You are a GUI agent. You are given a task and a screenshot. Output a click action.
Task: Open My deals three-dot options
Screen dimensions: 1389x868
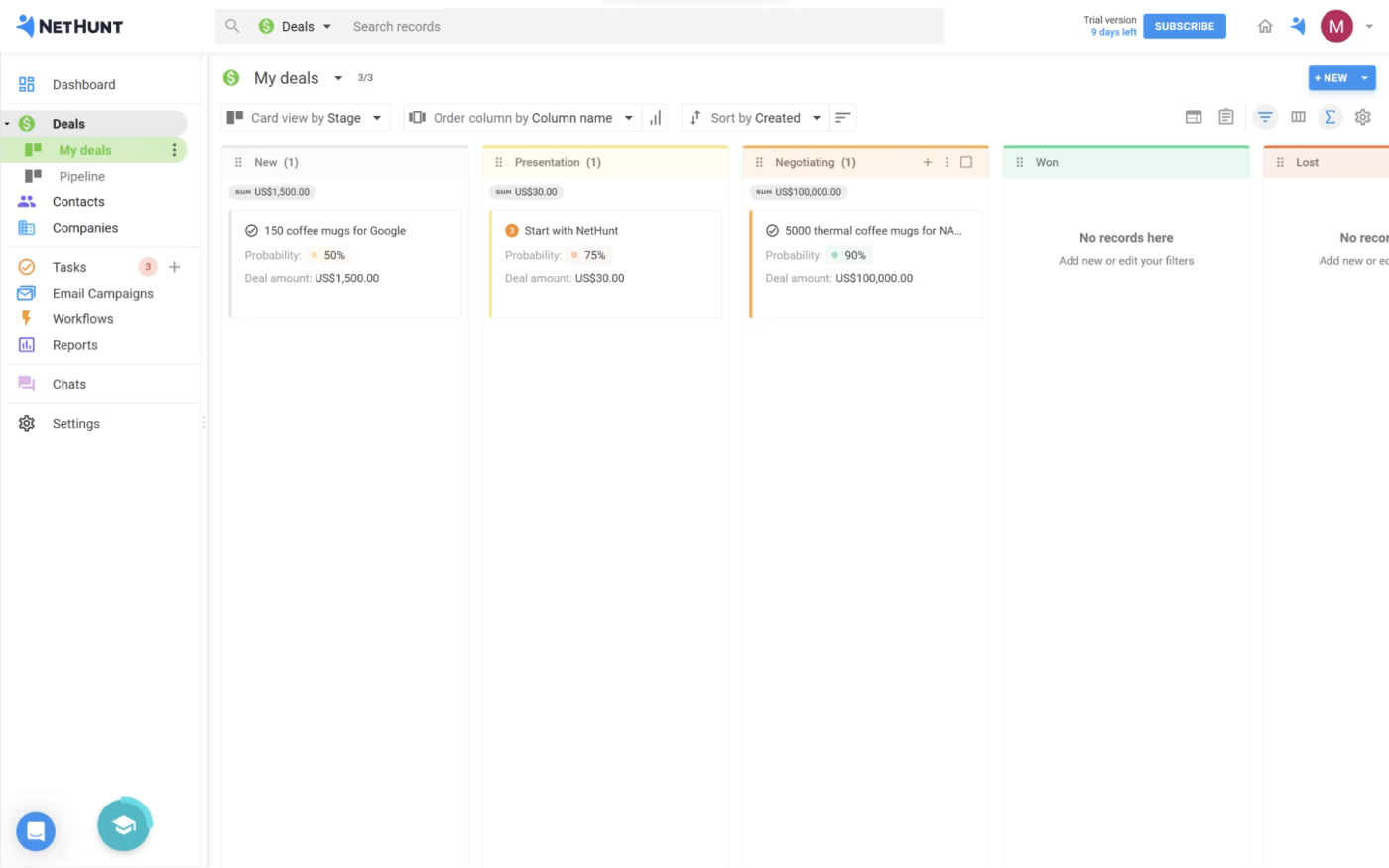click(x=174, y=150)
